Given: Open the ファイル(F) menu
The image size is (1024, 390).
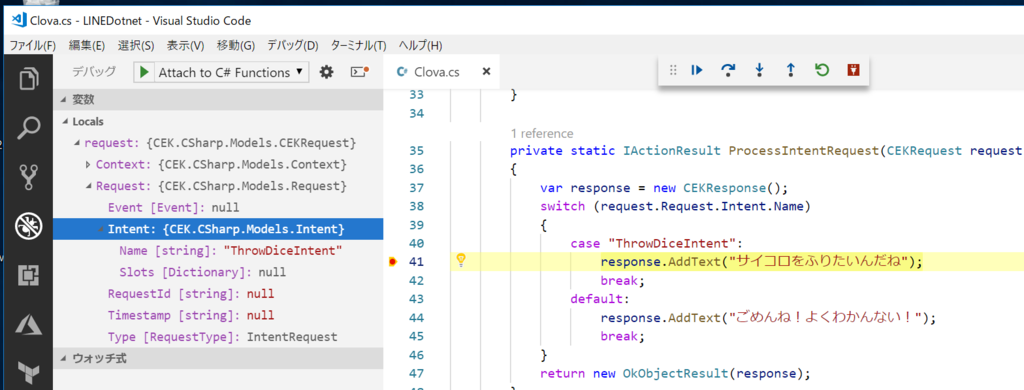Looking at the screenshot, I should (33, 46).
